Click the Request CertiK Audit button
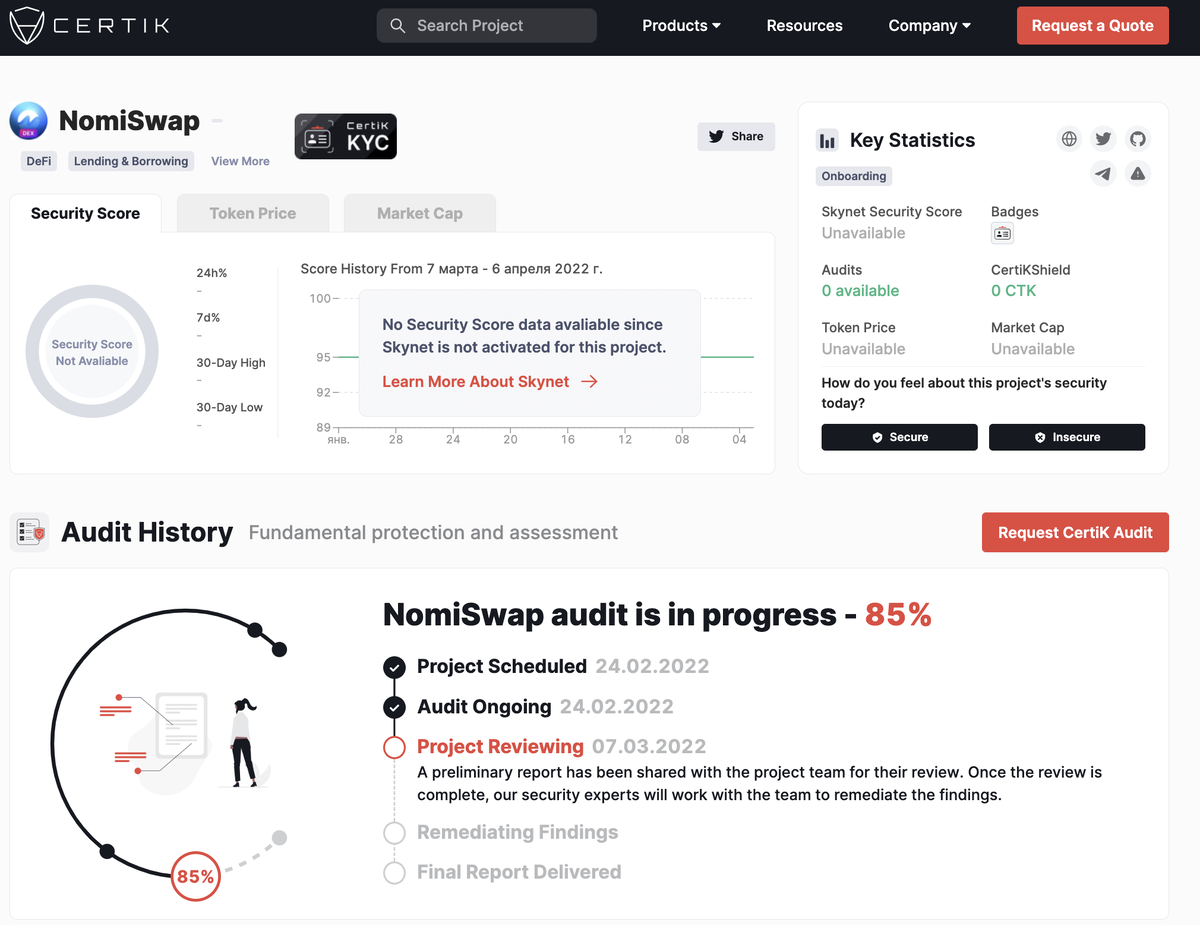 pos(1075,533)
